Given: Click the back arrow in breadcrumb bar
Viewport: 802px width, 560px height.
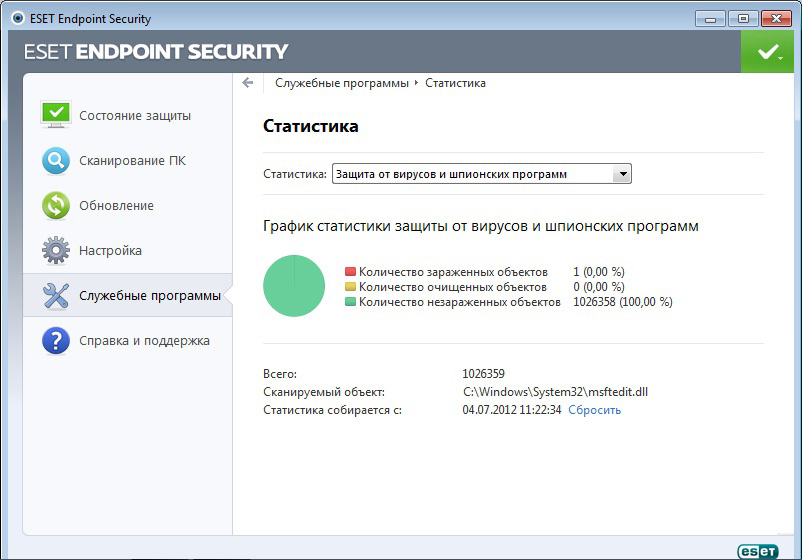Looking at the screenshot, I should [x=248, y=83].
